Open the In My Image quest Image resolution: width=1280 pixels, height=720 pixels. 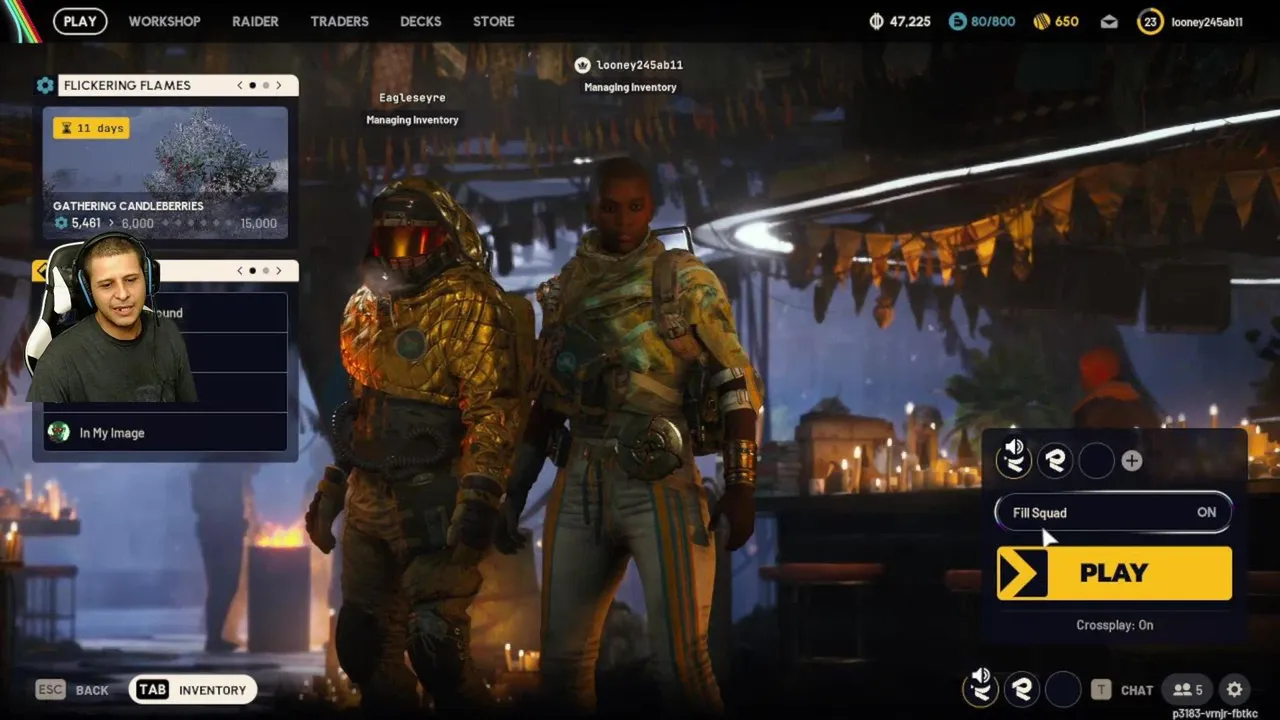click(165, 432)
